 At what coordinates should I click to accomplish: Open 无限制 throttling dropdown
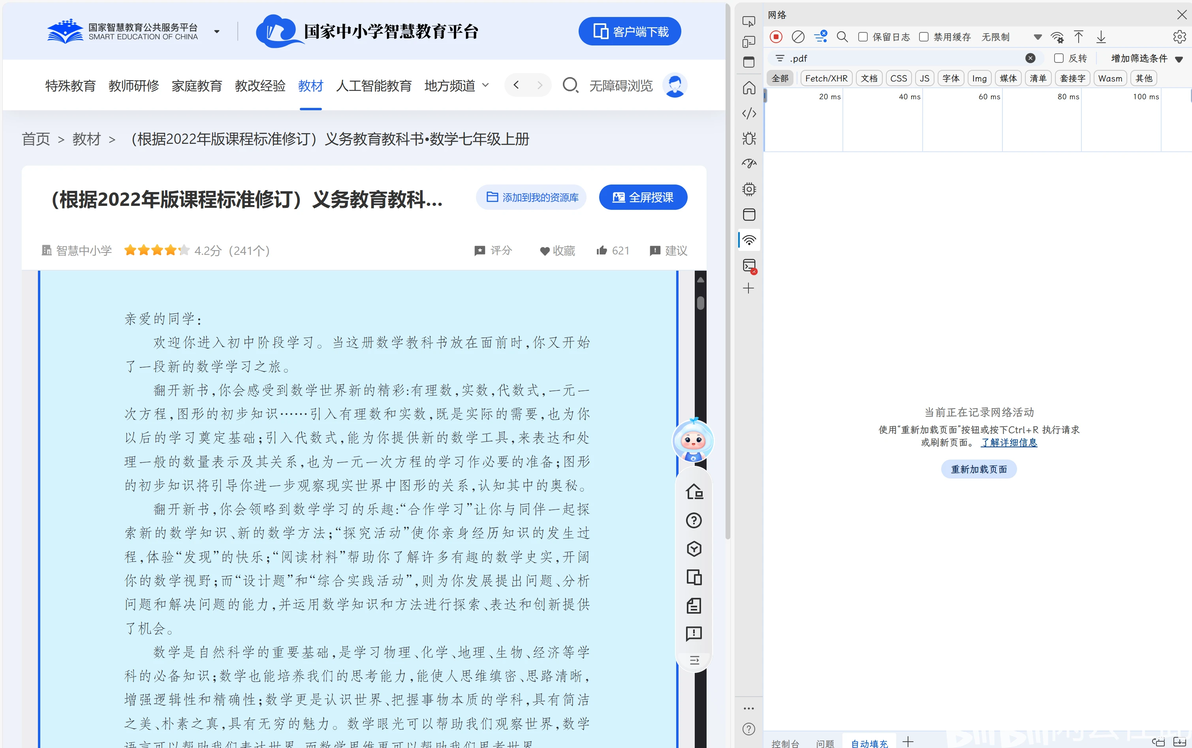(1011, 36)
